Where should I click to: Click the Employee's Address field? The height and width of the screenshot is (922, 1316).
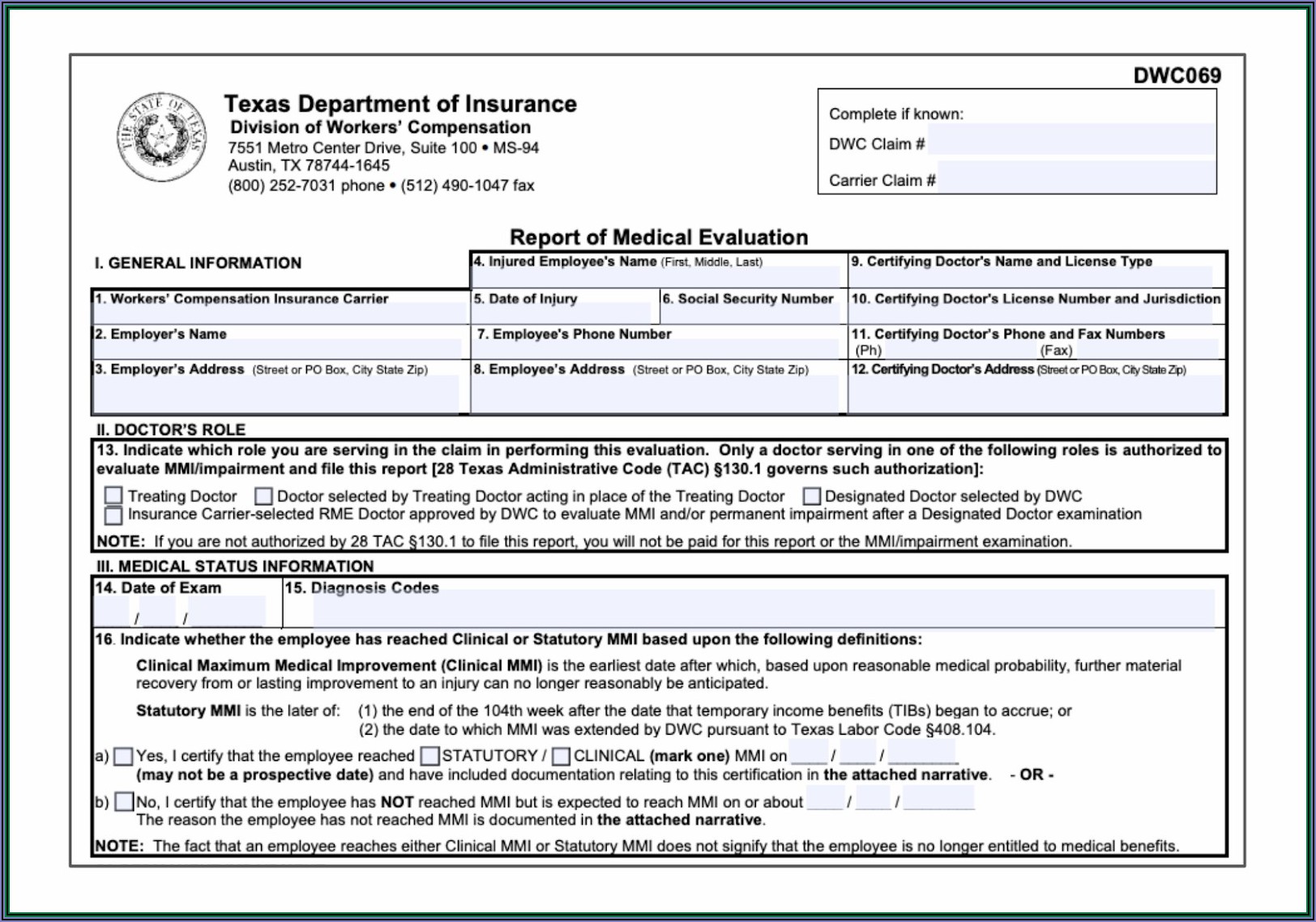coord(656,395)
